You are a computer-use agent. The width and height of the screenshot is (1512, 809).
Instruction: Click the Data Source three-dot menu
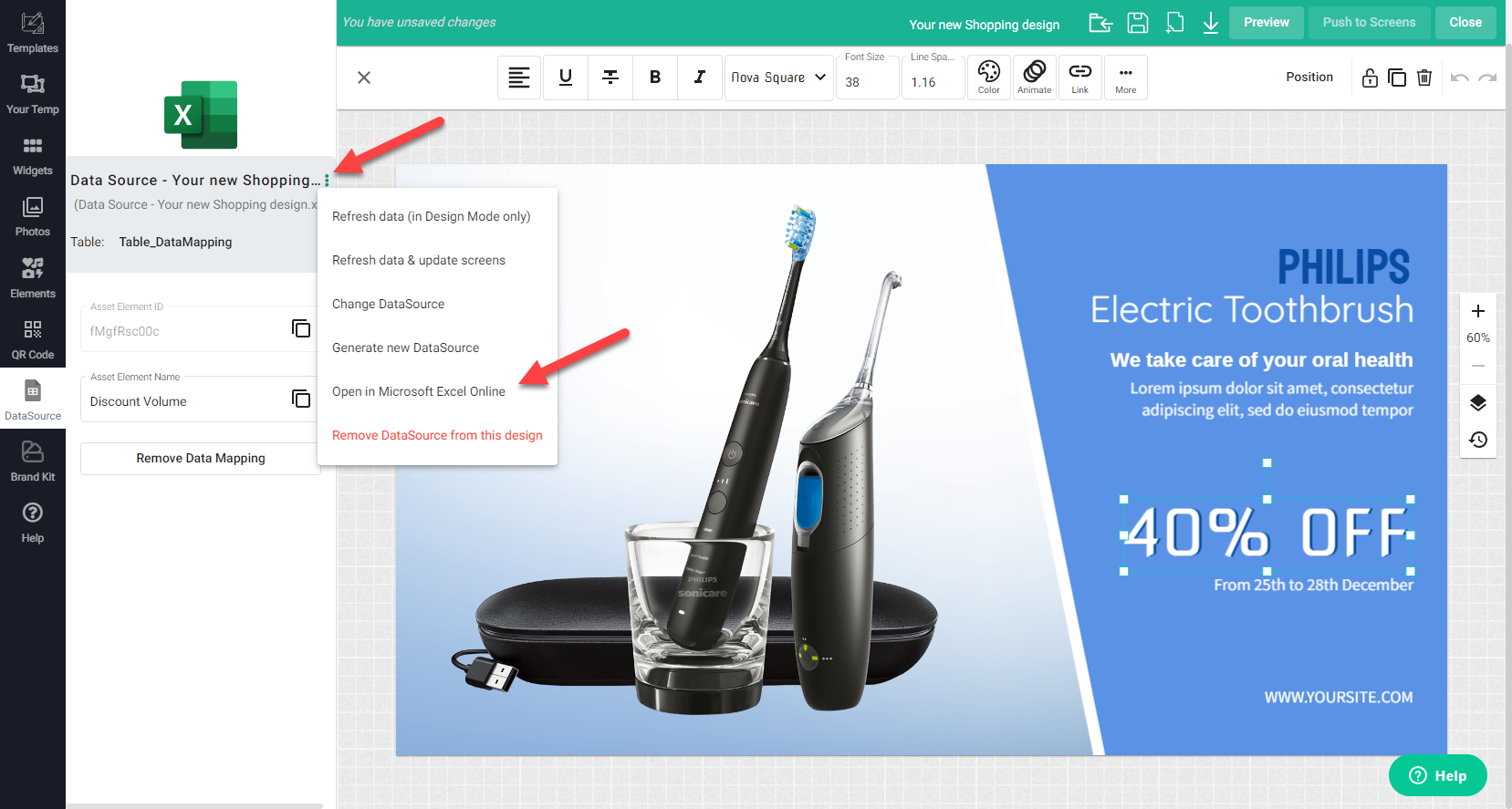pos(327,181)
